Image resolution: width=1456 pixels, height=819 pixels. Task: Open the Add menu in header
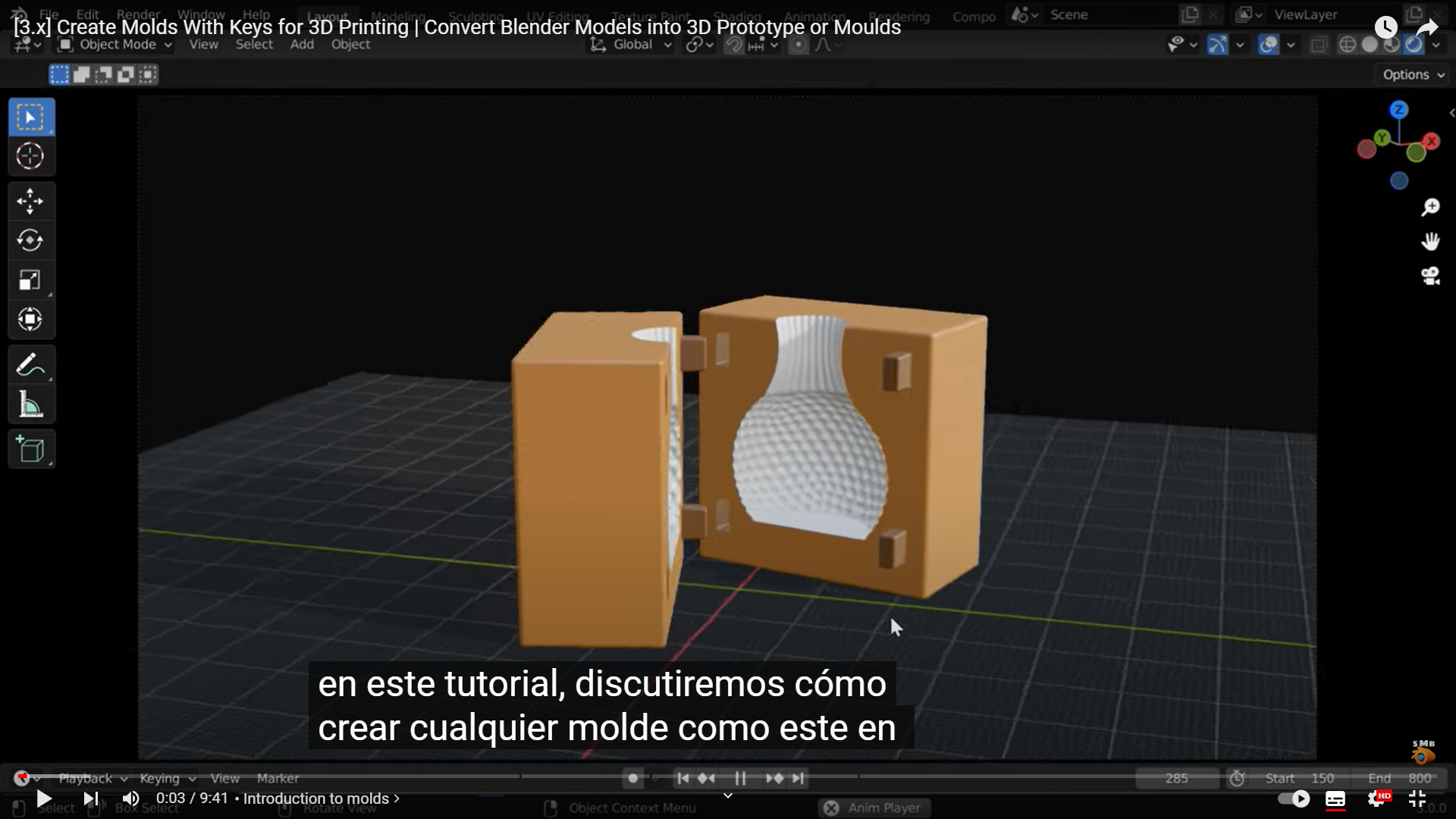pos(302,45)
